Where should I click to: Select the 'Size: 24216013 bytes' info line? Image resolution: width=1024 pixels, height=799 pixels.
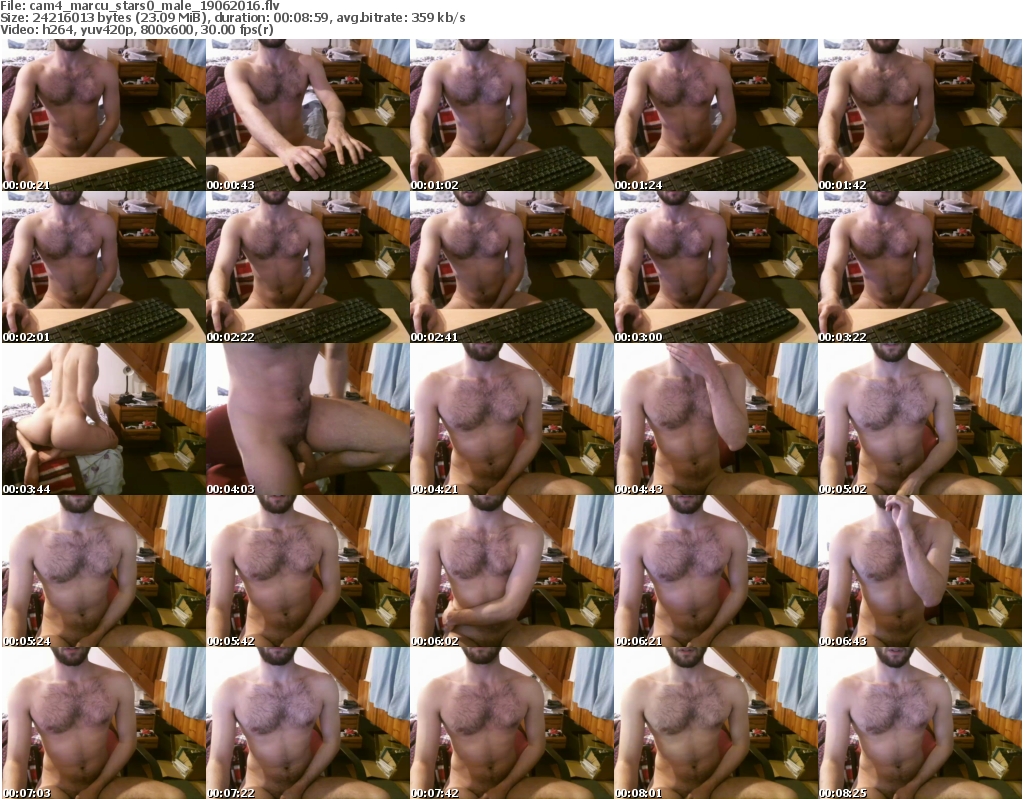[x=232, y=18]
